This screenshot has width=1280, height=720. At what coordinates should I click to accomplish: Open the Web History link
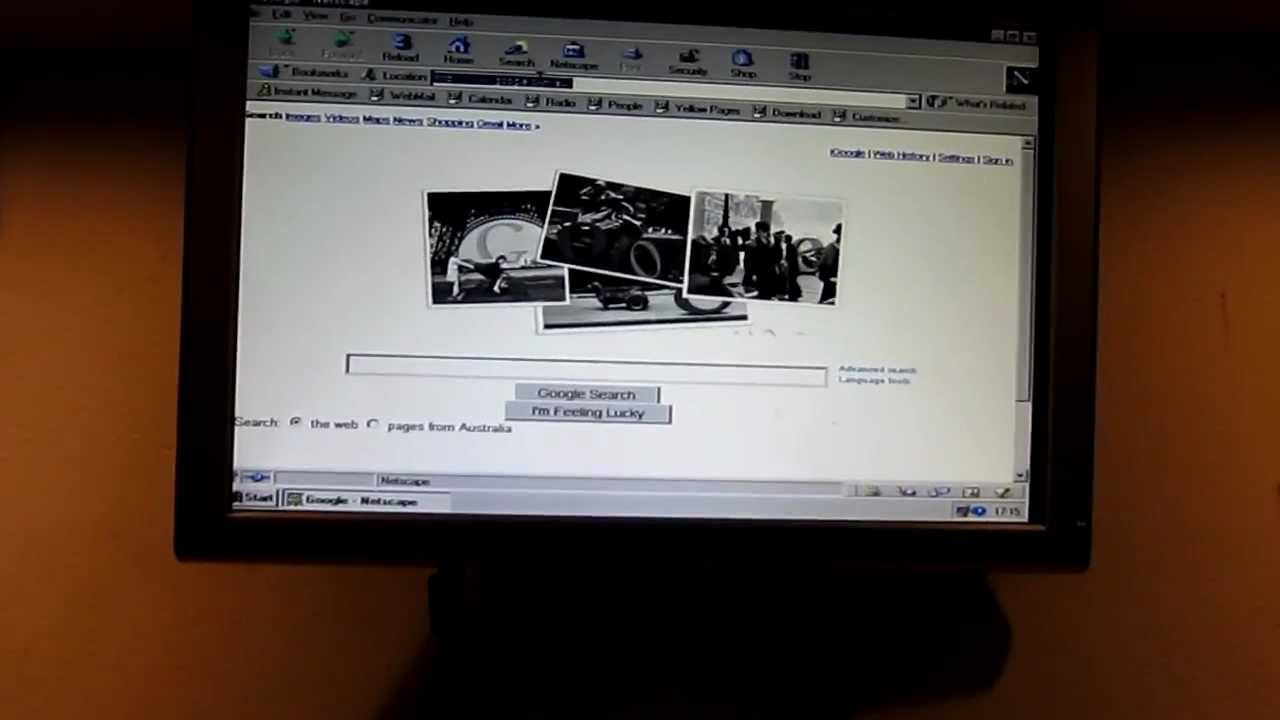901,156
